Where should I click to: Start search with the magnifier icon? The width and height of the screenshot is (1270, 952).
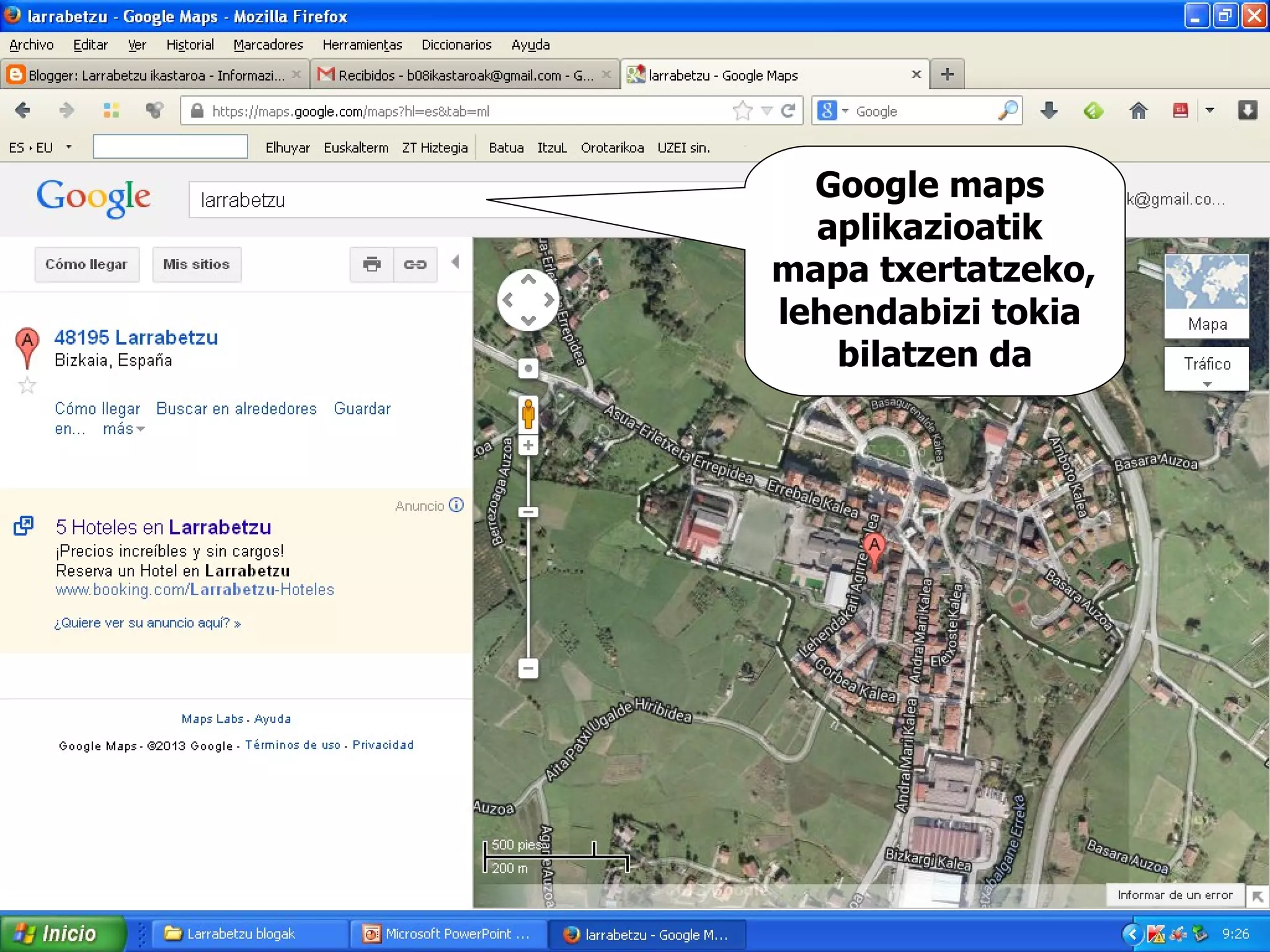[x=1008, y=110]
